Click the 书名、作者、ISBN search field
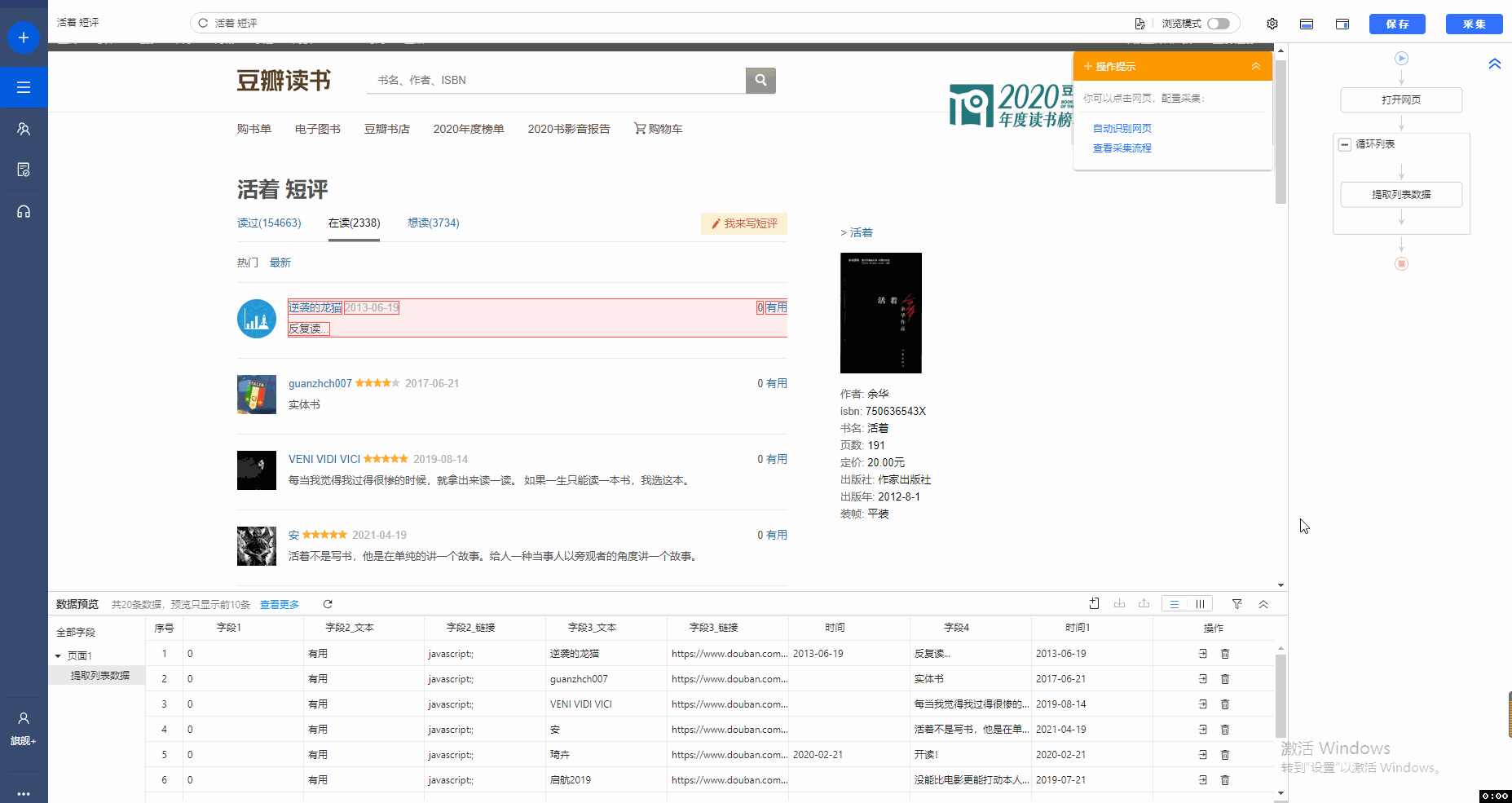The image size is (1512, 803). coord(556,80)
